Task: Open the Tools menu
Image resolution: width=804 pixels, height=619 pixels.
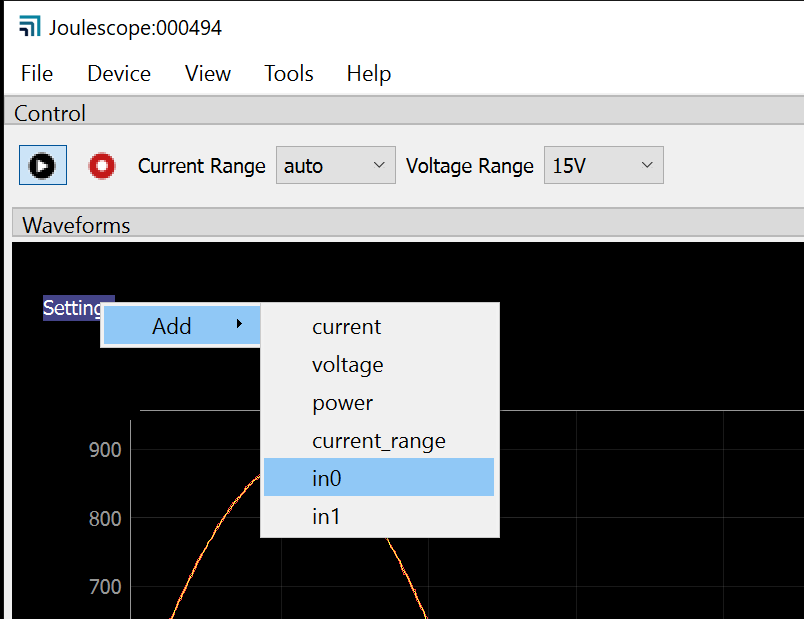Action: [x=289, y=73]
